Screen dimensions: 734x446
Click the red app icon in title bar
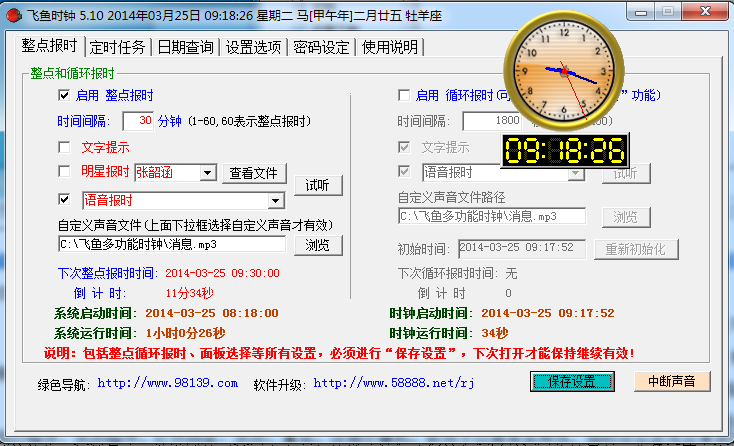(14, 15)
